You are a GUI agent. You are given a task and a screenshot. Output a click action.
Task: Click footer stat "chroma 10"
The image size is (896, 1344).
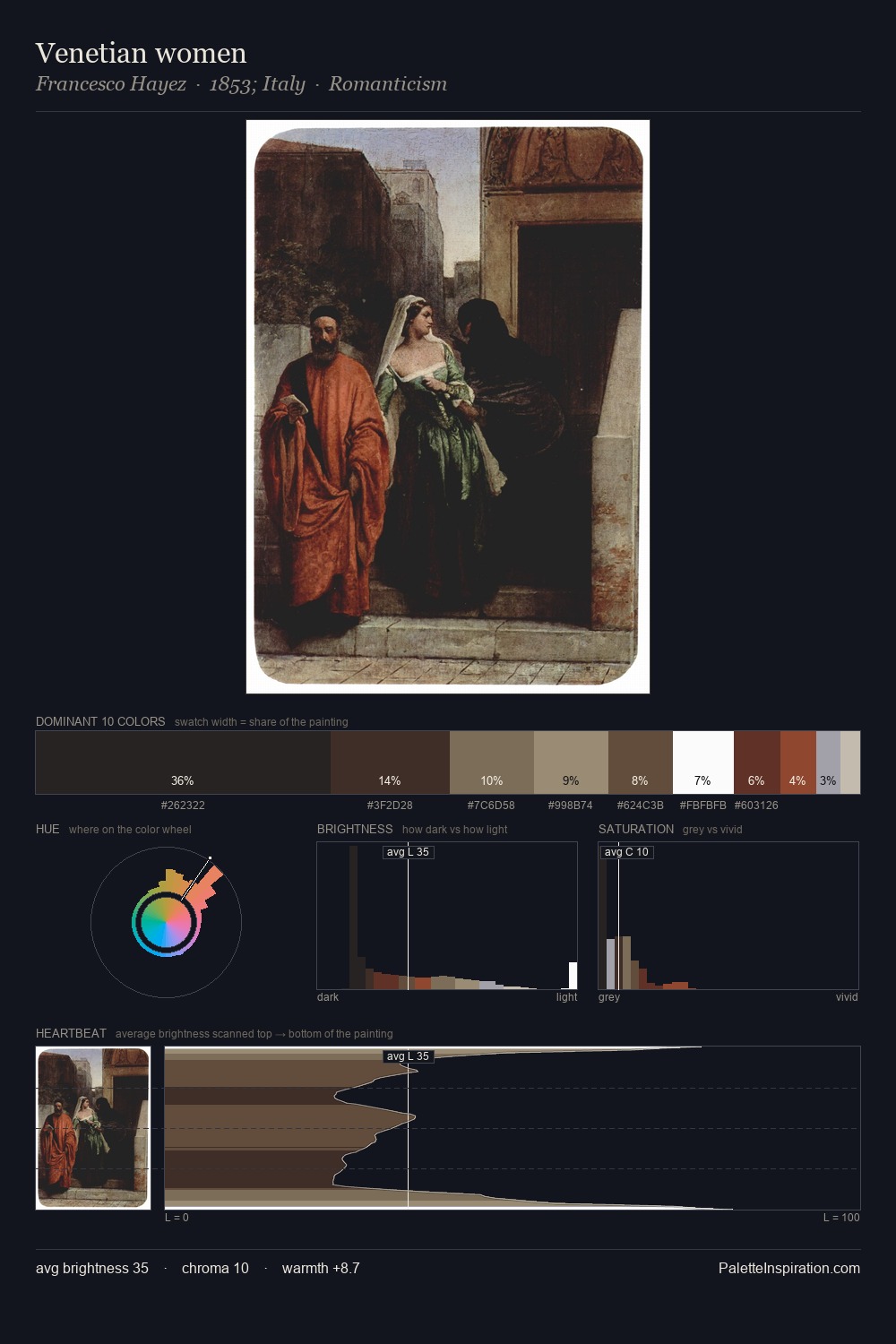[215, 1269]
